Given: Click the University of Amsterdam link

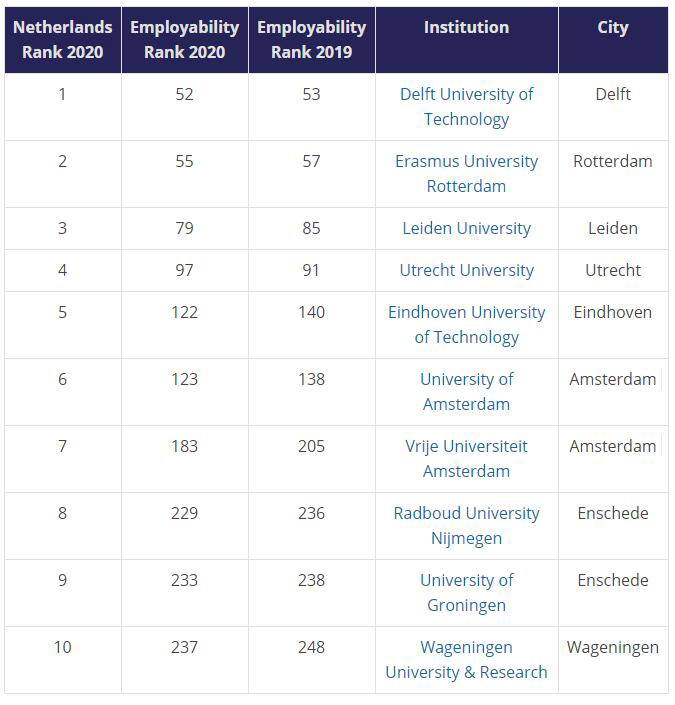Looking at the screenshot, I should coord(466,391).
